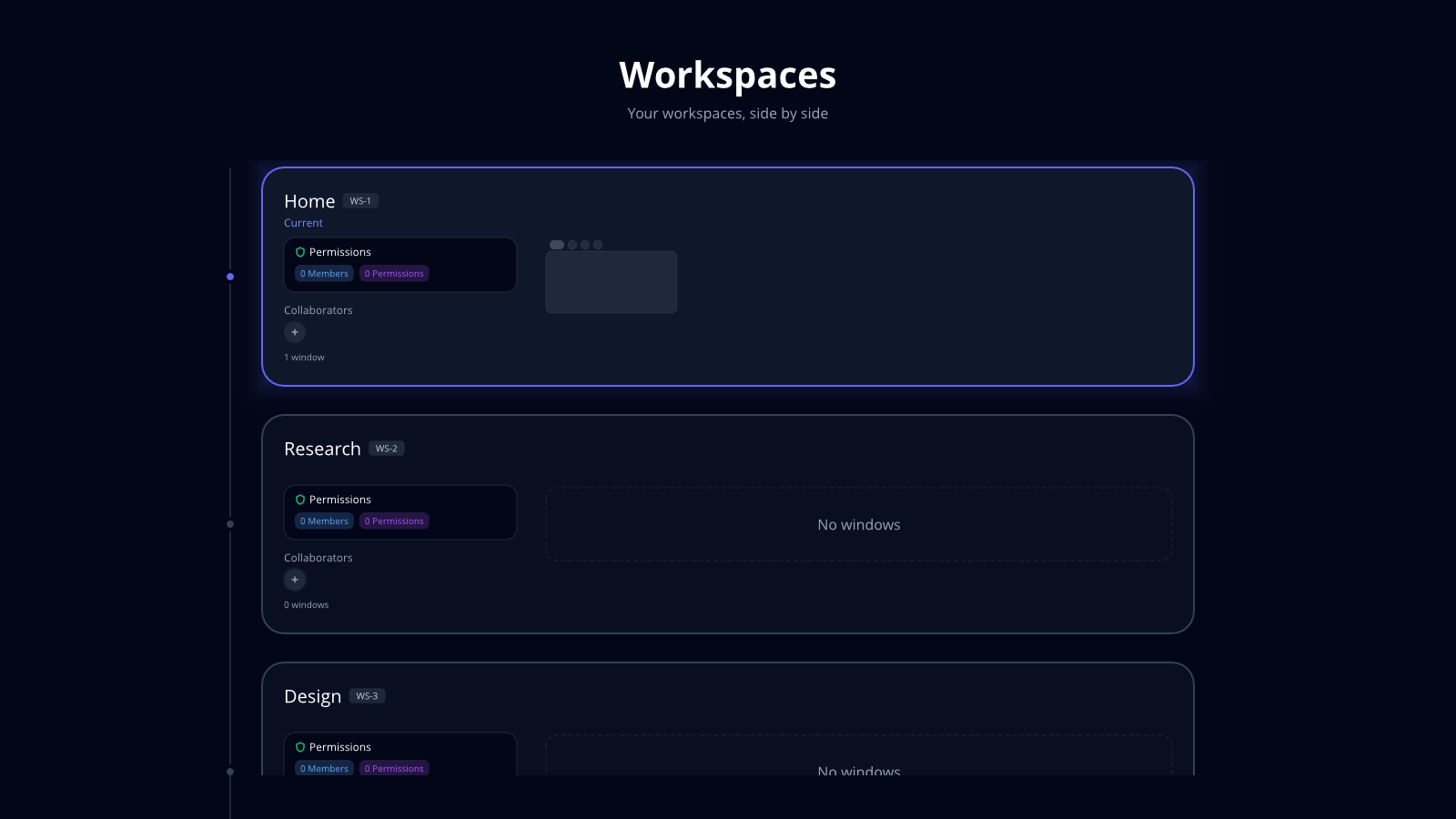Click 0 Members badge in Research card

[x=324, y=521]
